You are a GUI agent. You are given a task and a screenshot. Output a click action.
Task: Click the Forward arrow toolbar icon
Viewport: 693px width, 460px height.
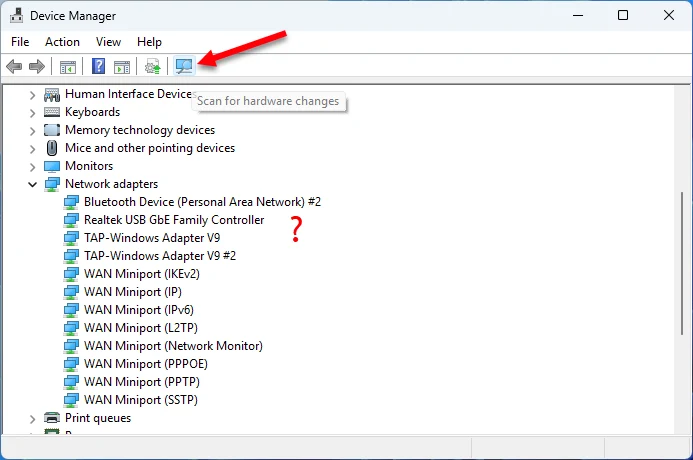[37, 67]
